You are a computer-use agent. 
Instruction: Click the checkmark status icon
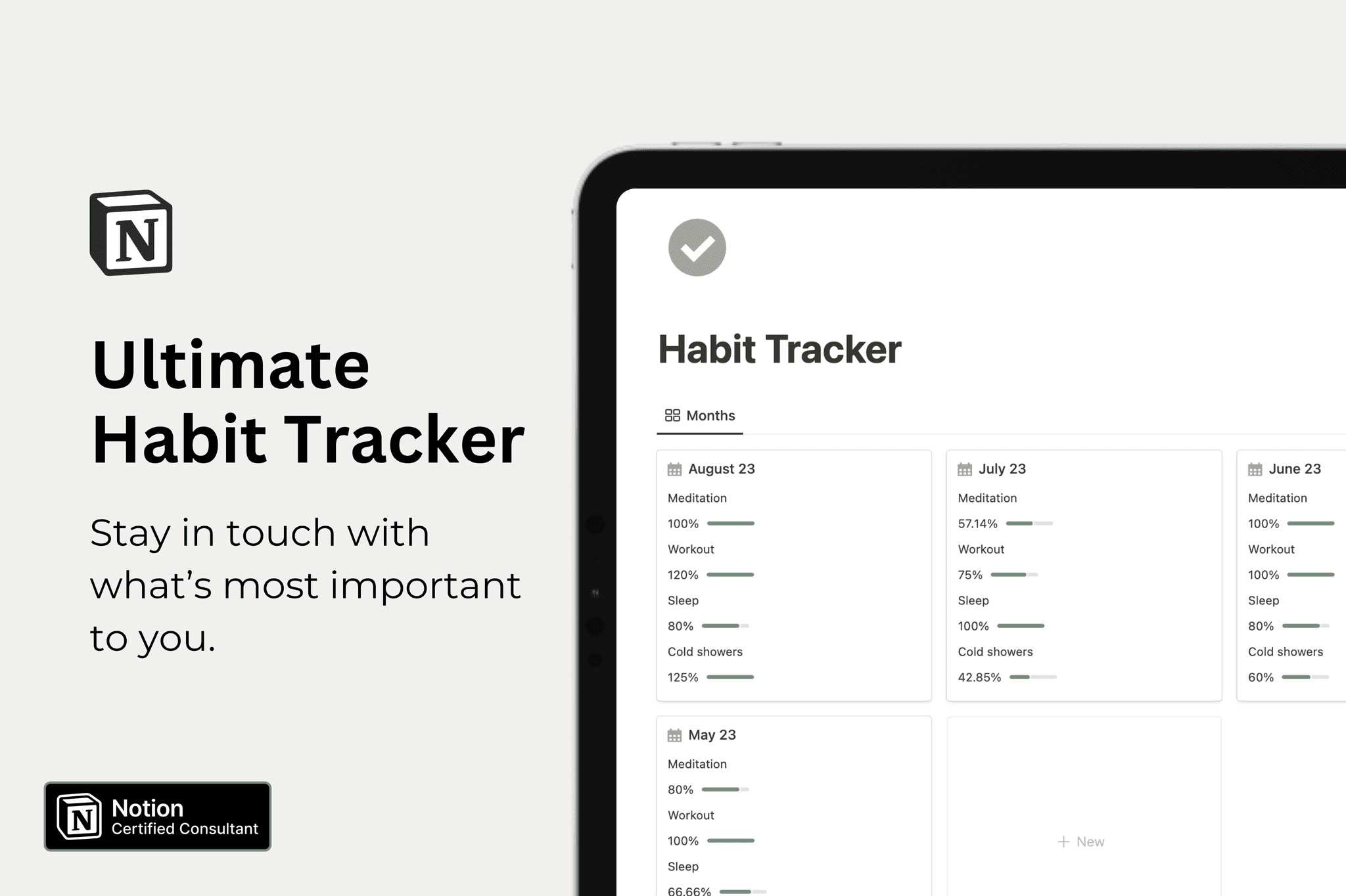point(696,248)
